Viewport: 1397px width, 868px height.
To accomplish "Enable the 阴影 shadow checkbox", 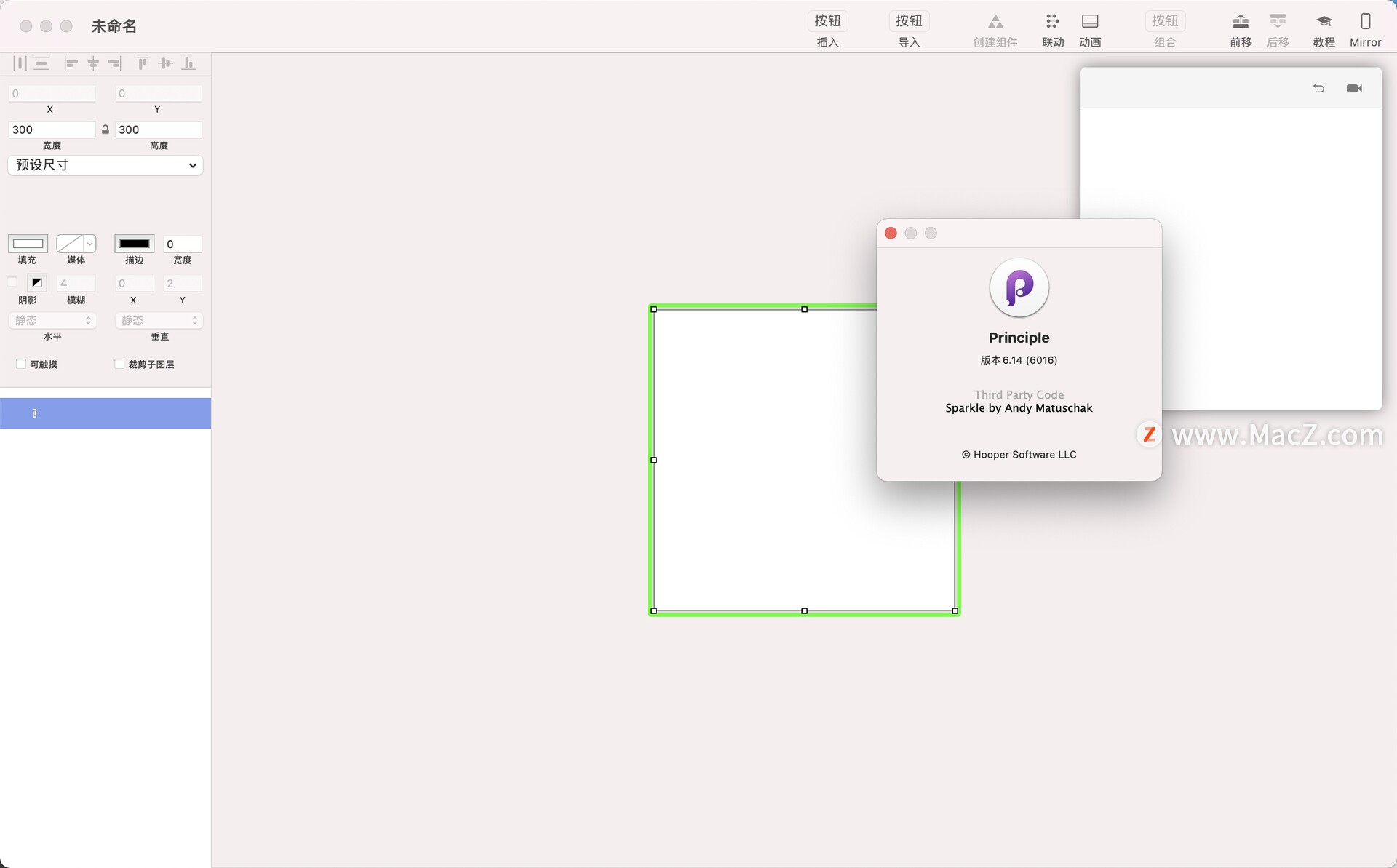I will coord(12,282).
